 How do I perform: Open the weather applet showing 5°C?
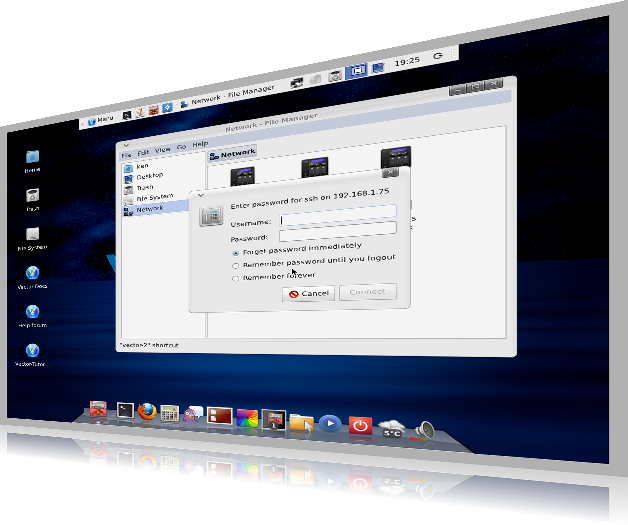391,429
